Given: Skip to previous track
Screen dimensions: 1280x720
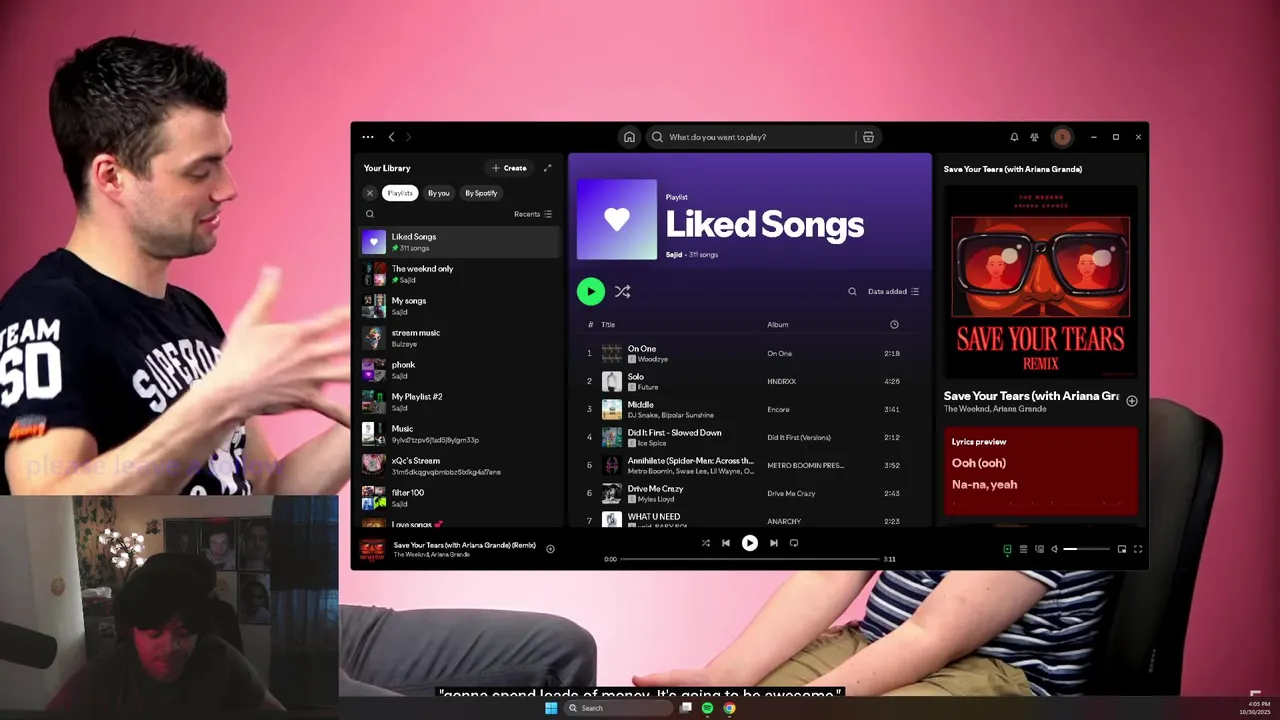Looking at the screenshot, I should coord(726,543).
